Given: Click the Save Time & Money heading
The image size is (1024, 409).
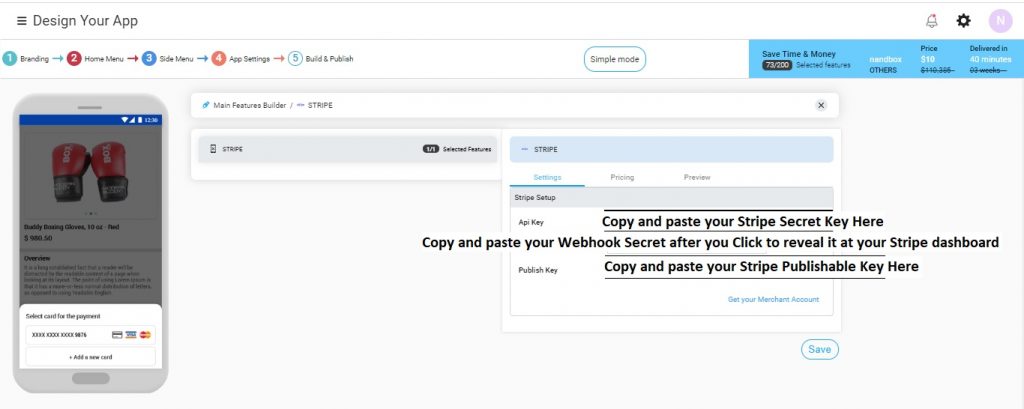Looking at the screenshot, I should coord(799,54).
